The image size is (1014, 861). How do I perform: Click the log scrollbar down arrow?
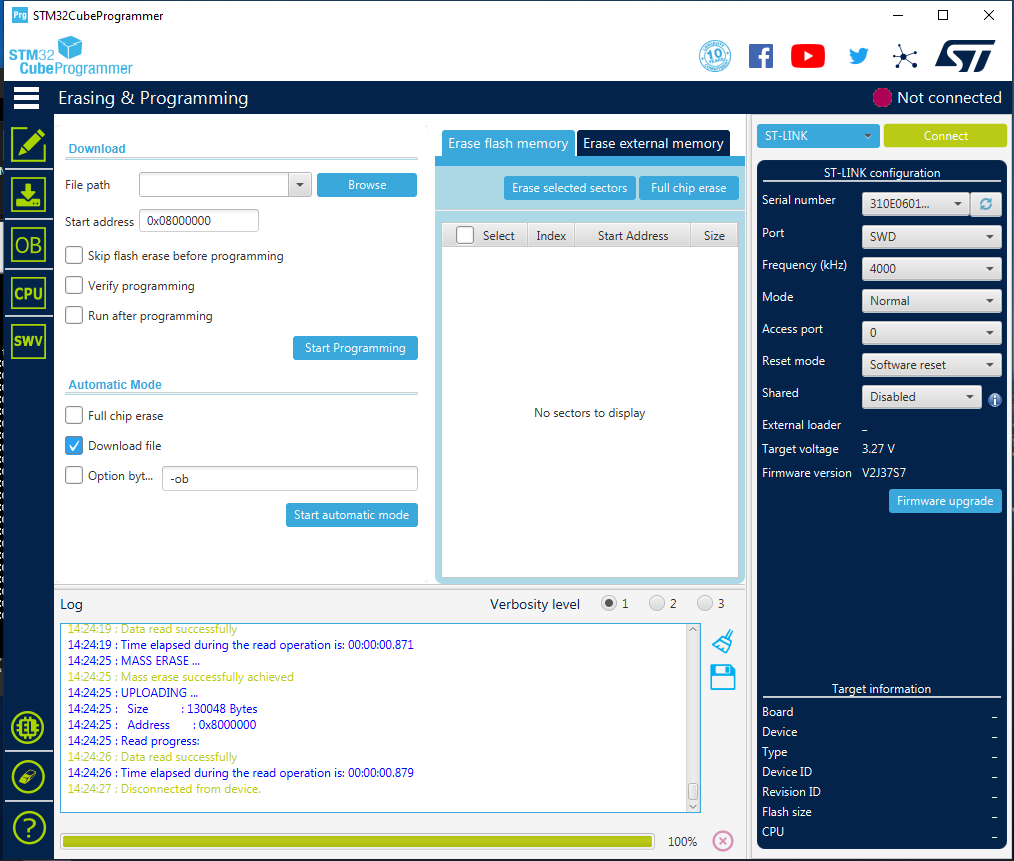pyautogui.click(x=693, y=807)
